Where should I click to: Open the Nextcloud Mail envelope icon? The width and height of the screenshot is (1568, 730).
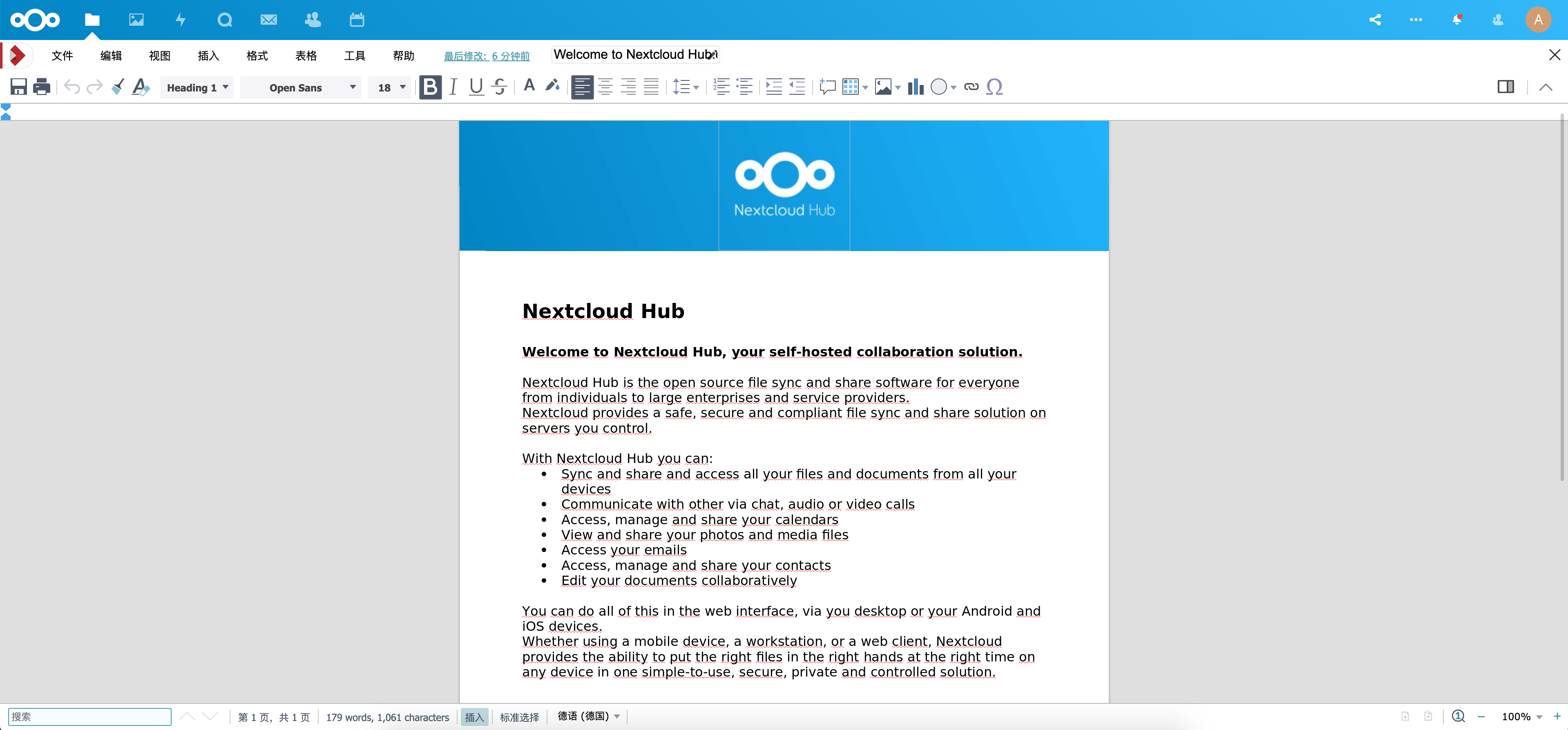(268, 20)
